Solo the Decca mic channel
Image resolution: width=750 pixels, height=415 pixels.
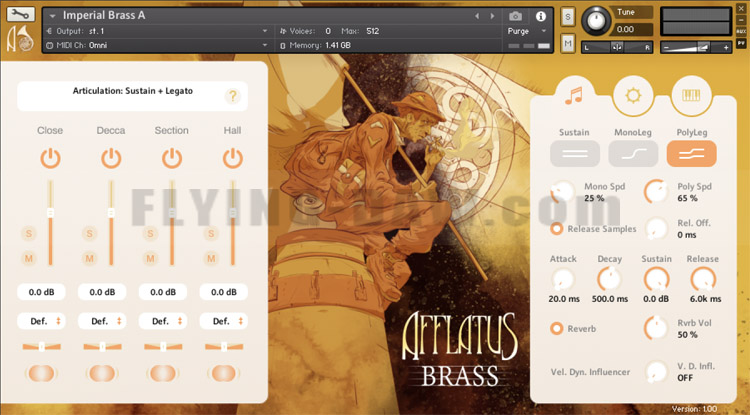pos(89,233)
